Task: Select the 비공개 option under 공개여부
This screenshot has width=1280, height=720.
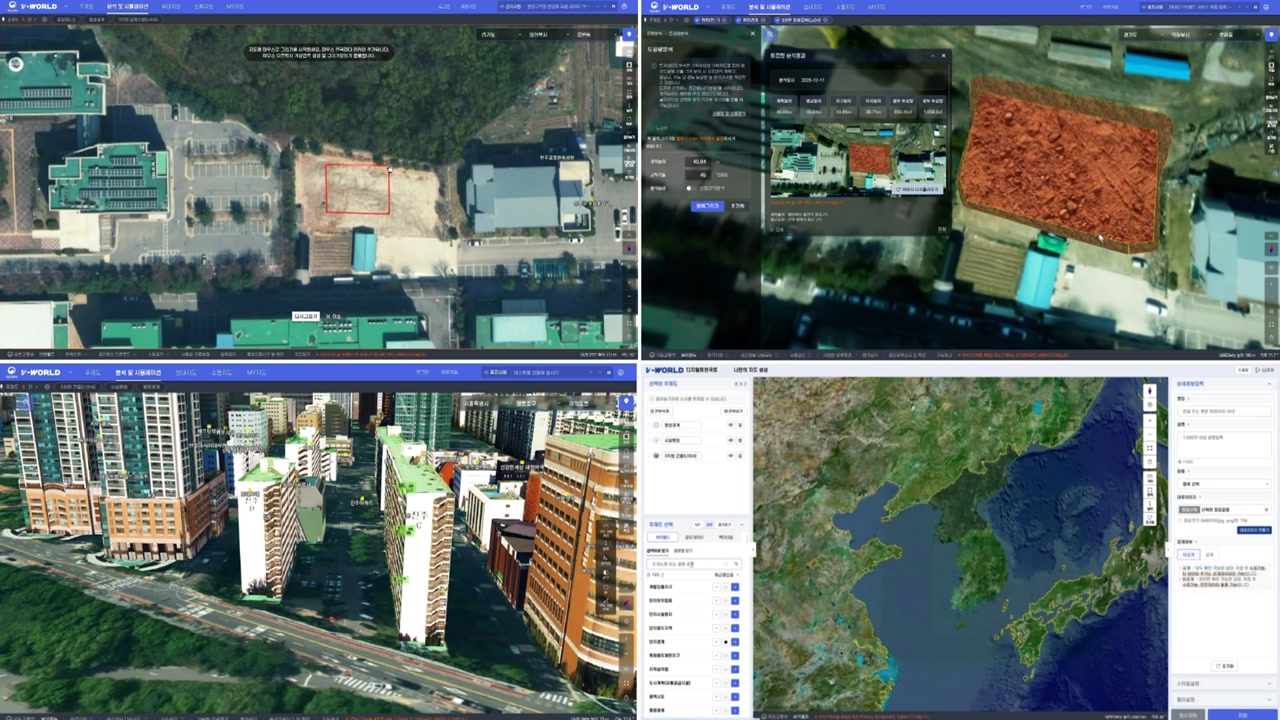Action: pyautogui.click(x=1209, y=554)
